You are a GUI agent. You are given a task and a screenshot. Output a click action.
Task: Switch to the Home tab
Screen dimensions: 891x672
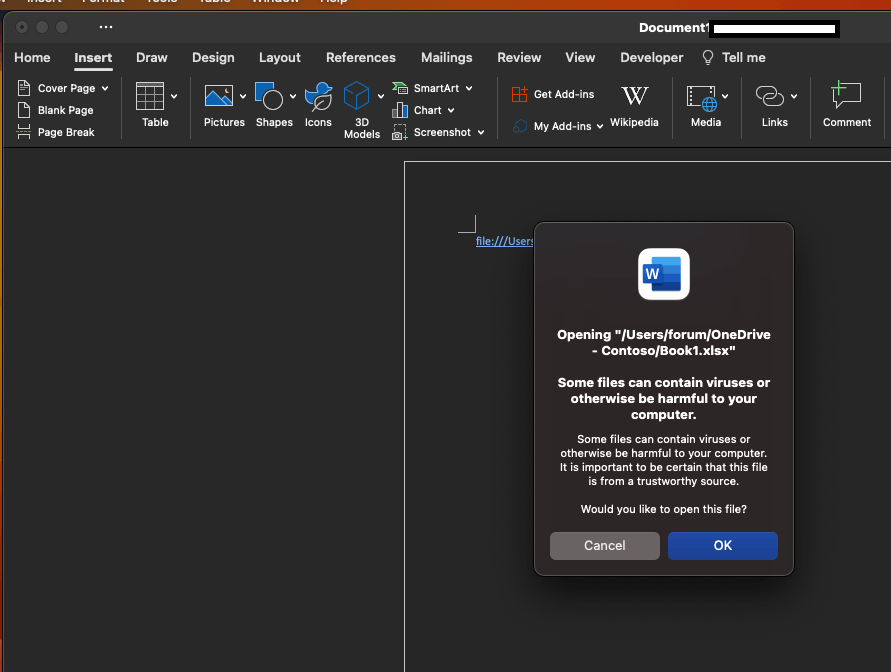32,57
